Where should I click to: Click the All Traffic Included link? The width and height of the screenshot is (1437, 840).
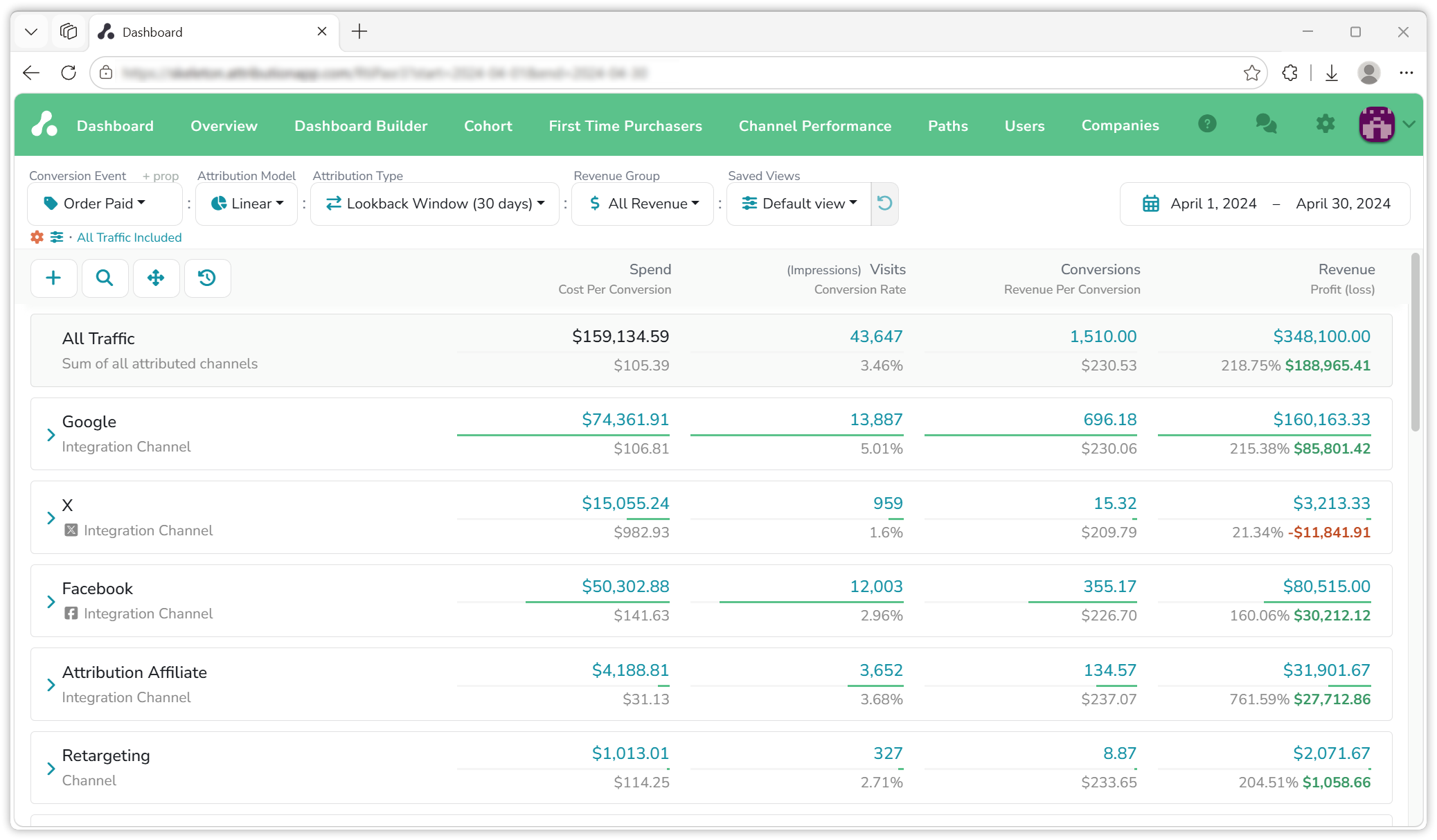pos(130,238)
